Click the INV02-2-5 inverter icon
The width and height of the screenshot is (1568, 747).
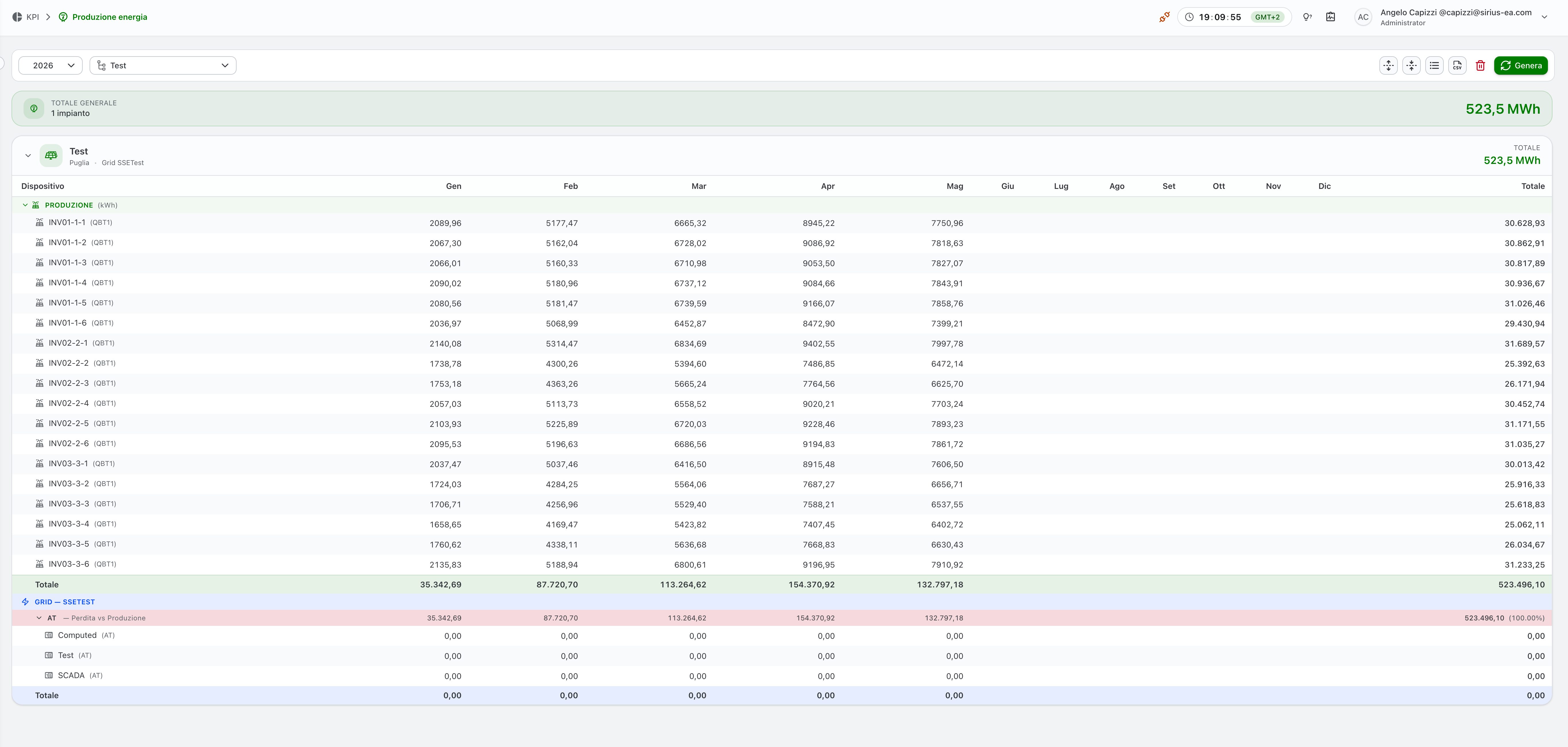pos(40,424)
